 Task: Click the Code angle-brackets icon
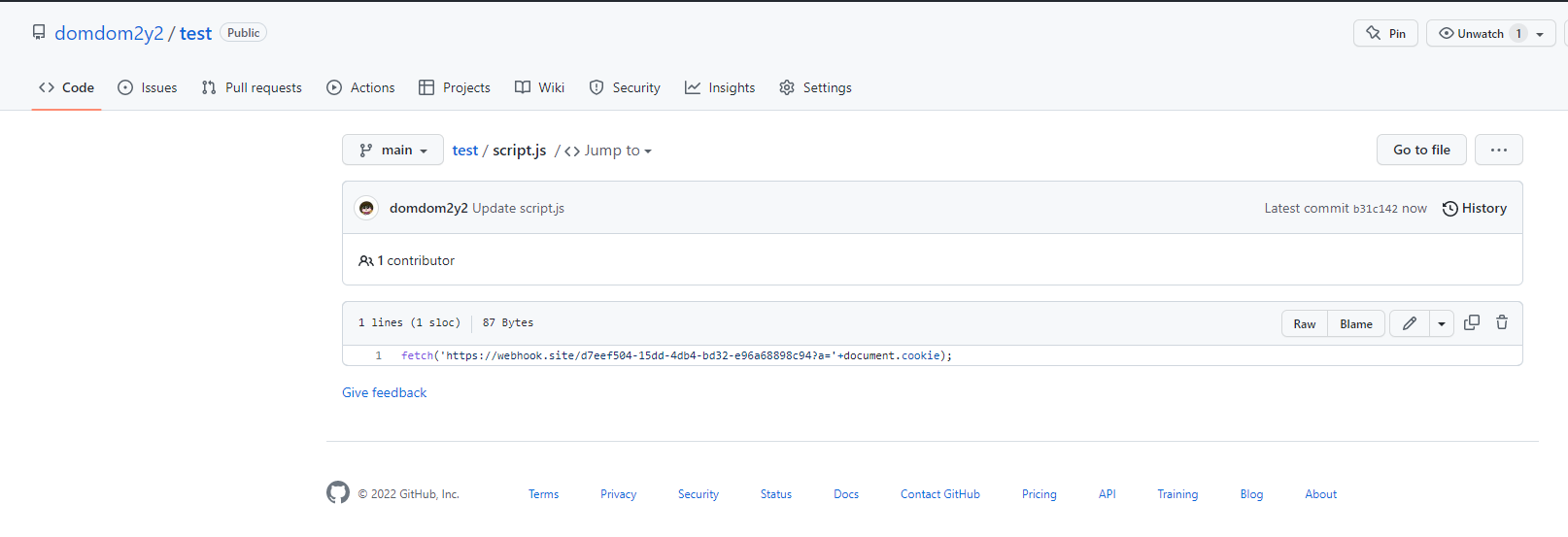(47, 87)
